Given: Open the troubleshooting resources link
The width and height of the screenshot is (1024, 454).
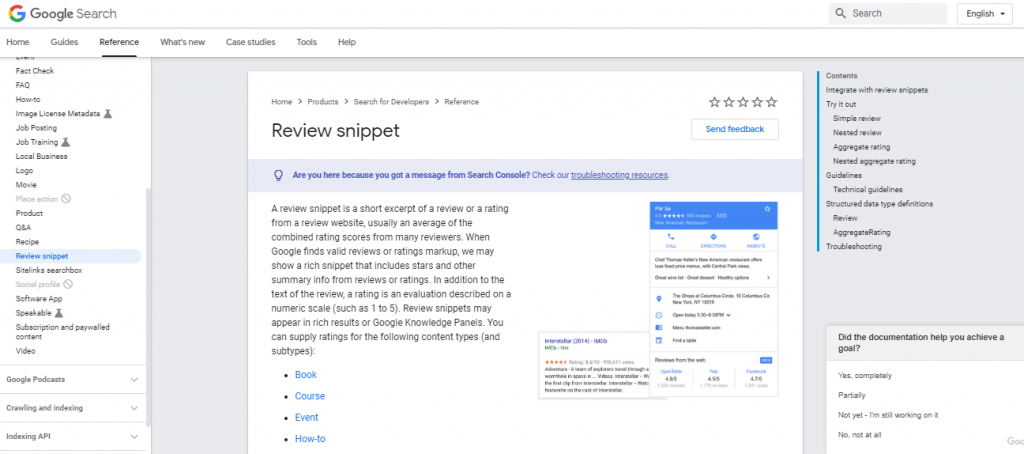Looking at the screenshot, I should point(619,175).
